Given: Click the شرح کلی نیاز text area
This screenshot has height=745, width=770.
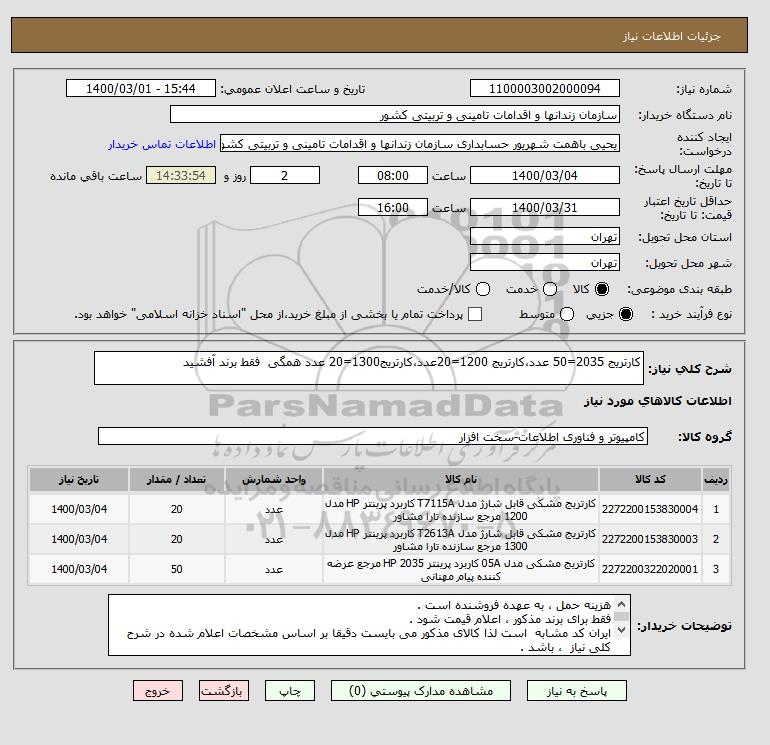Looking at the screenshot, I should (369, 368).
